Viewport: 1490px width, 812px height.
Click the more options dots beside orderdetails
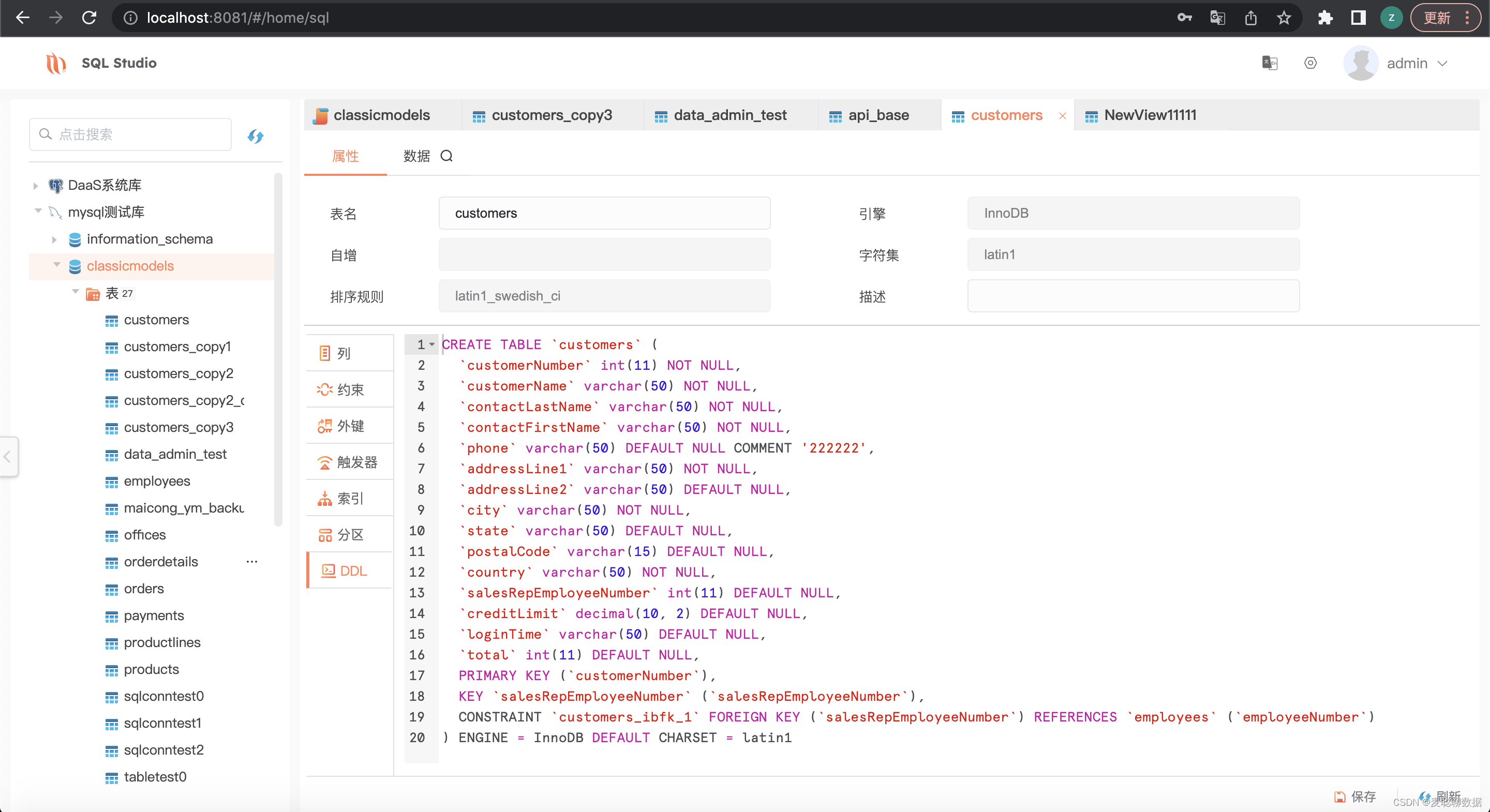point(251,561)
